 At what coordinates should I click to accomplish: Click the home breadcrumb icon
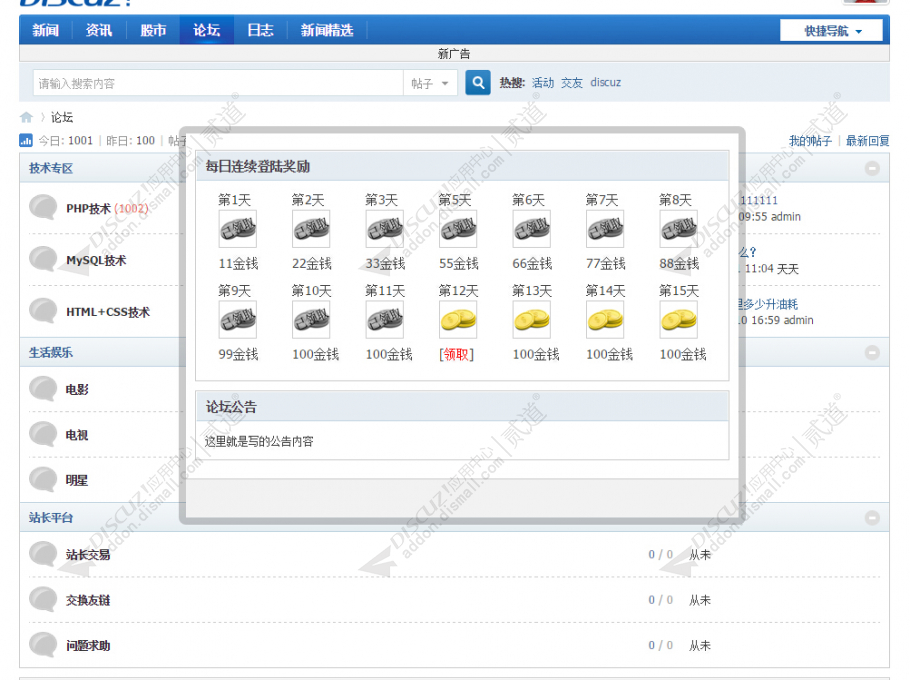click(26, 117)
